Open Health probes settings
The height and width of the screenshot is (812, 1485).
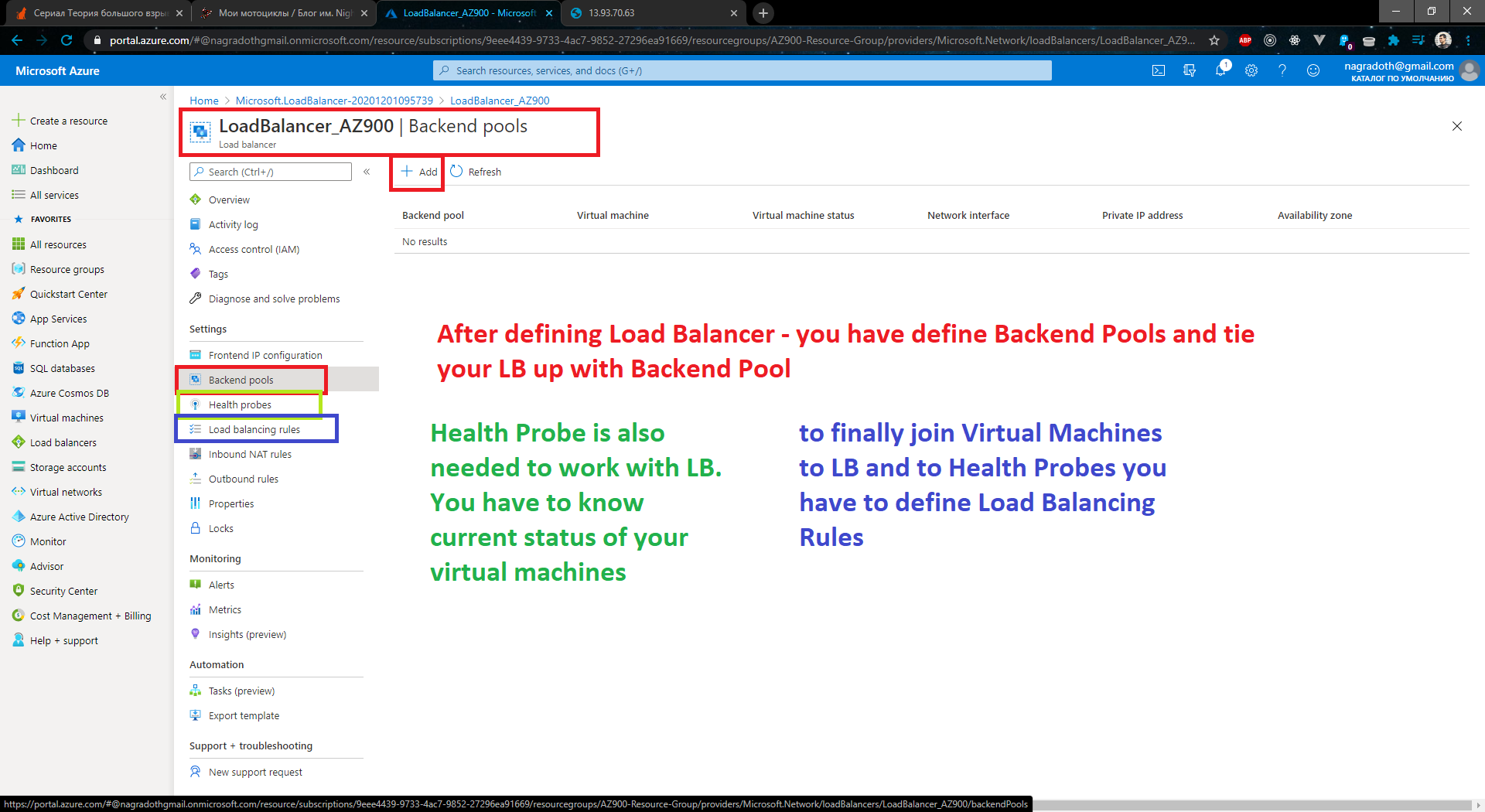click(230, 404)
